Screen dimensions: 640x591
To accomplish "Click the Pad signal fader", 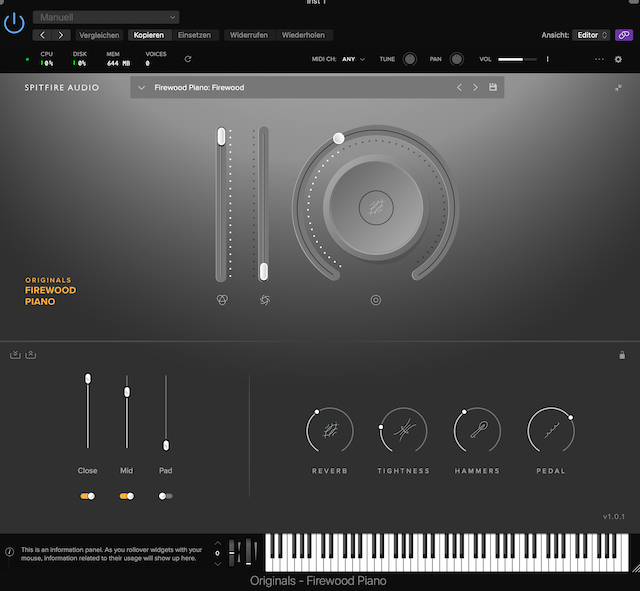I will [x=166, y=445].
